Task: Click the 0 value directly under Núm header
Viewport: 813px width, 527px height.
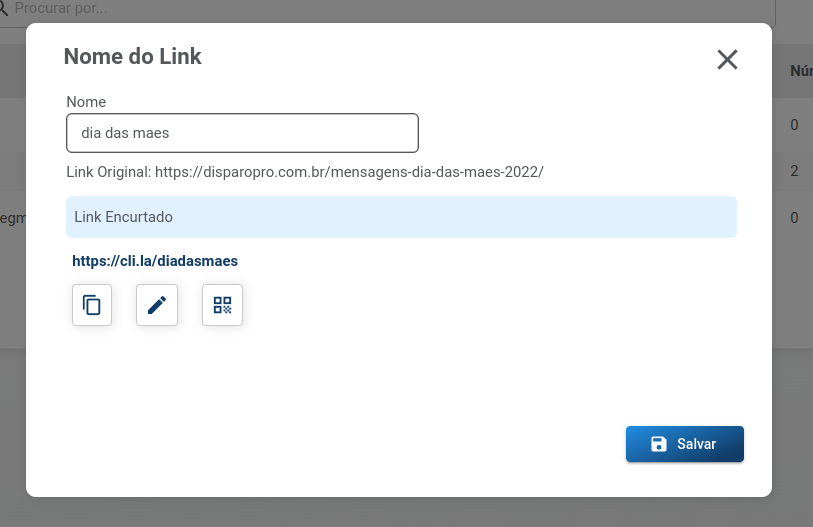Action: point(794,125)
